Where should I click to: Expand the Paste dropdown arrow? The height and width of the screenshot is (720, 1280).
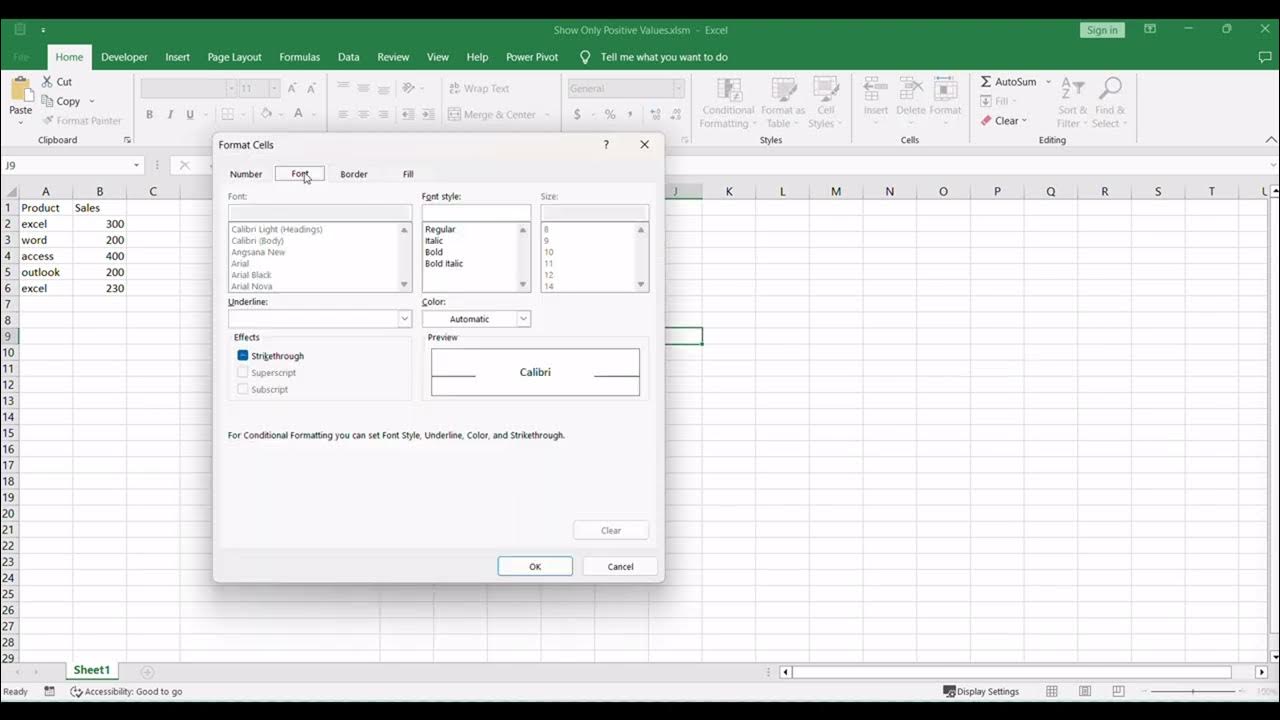[x=20, y=123]
